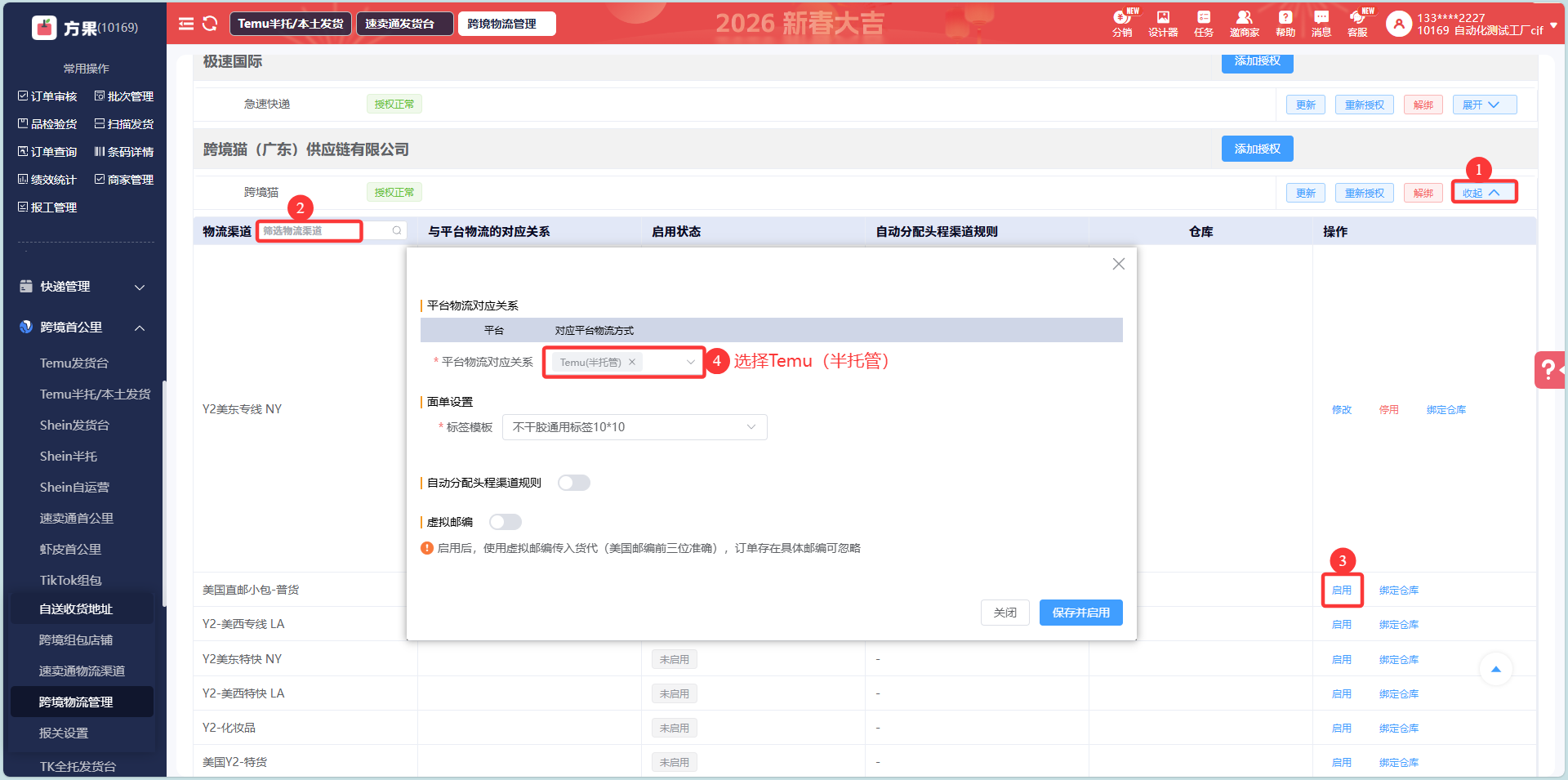Click 添加授权 for 跨境猫（广东）供应链有限公司

[1258, 149]
